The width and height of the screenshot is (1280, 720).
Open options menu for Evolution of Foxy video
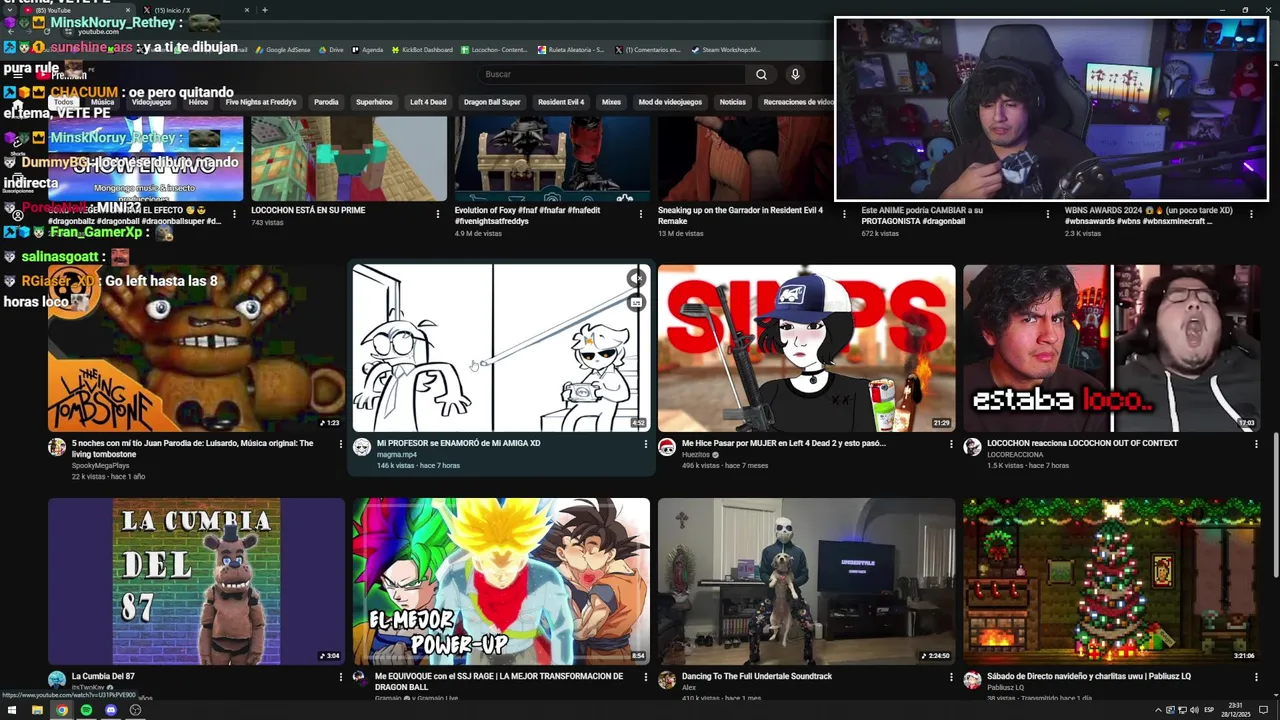(641, 213)
